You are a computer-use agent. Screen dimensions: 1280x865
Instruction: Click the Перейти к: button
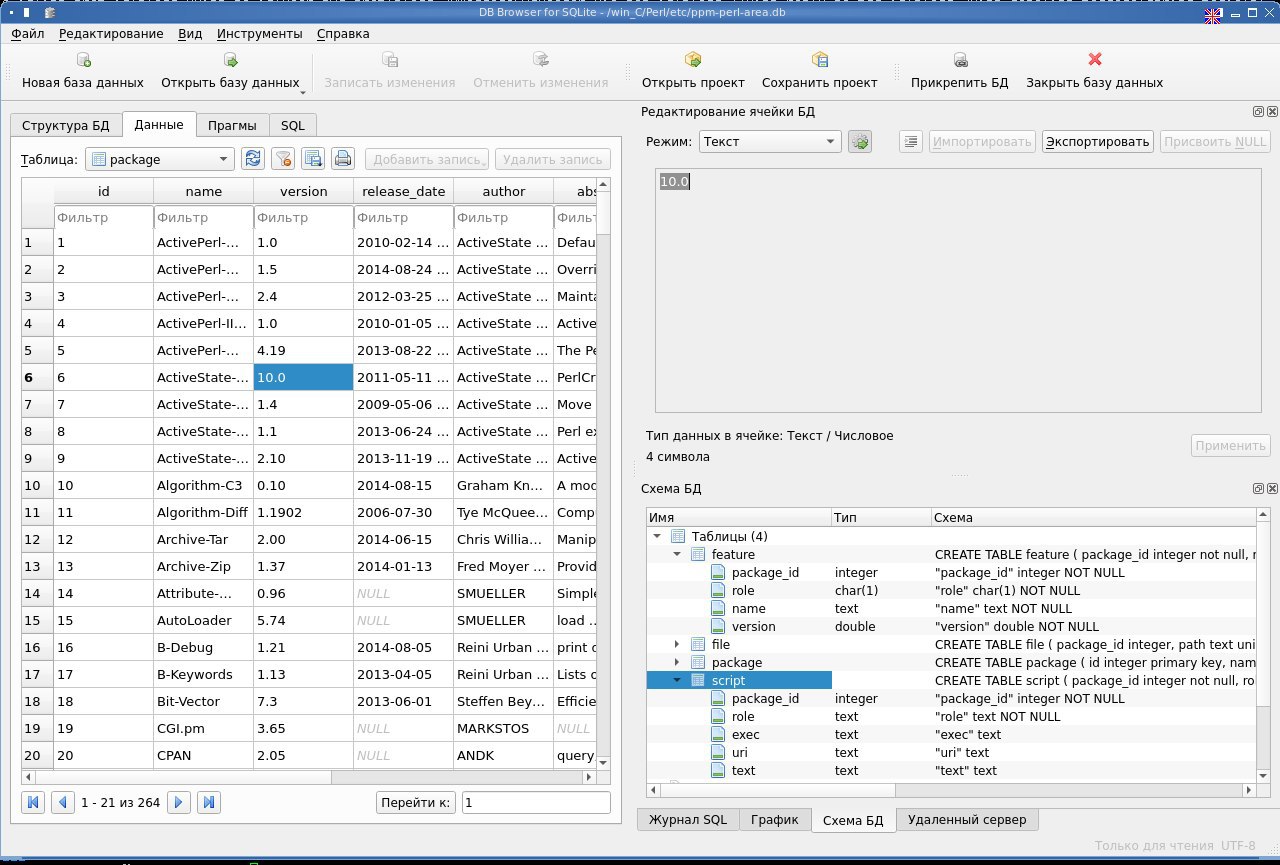click(x=416, y=802)
